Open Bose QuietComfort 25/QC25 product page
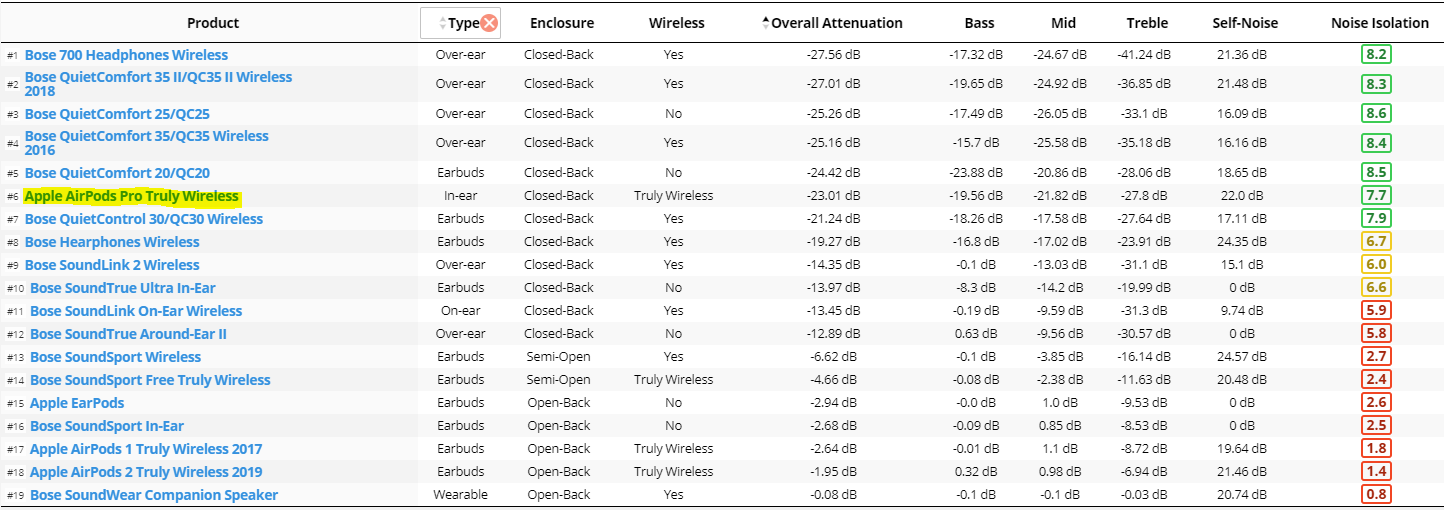The height and width of the screenshot is (510, 1444). point(117,114)
